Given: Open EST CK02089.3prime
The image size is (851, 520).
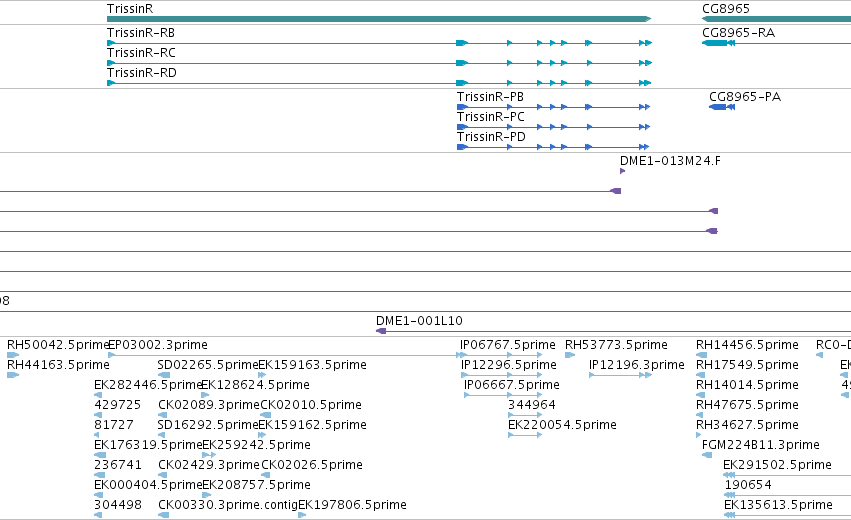Looking at the screenshot, I should pyautogui.click(x=209, y=405).
